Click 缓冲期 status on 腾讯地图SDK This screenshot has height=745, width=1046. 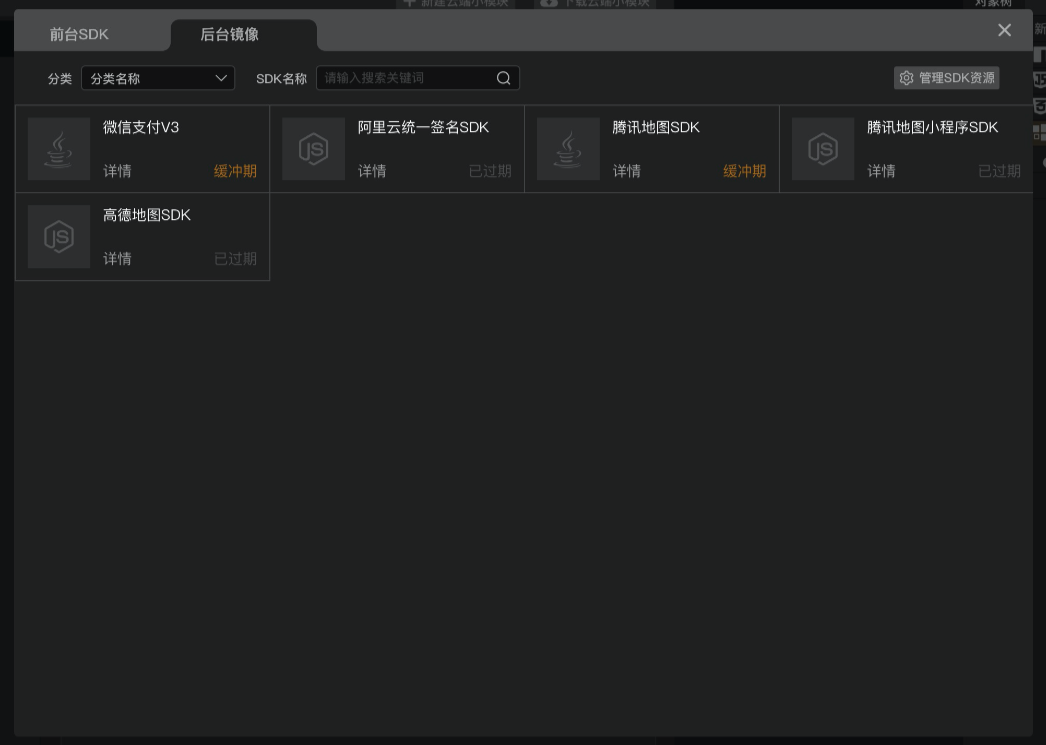pos(744,171)
